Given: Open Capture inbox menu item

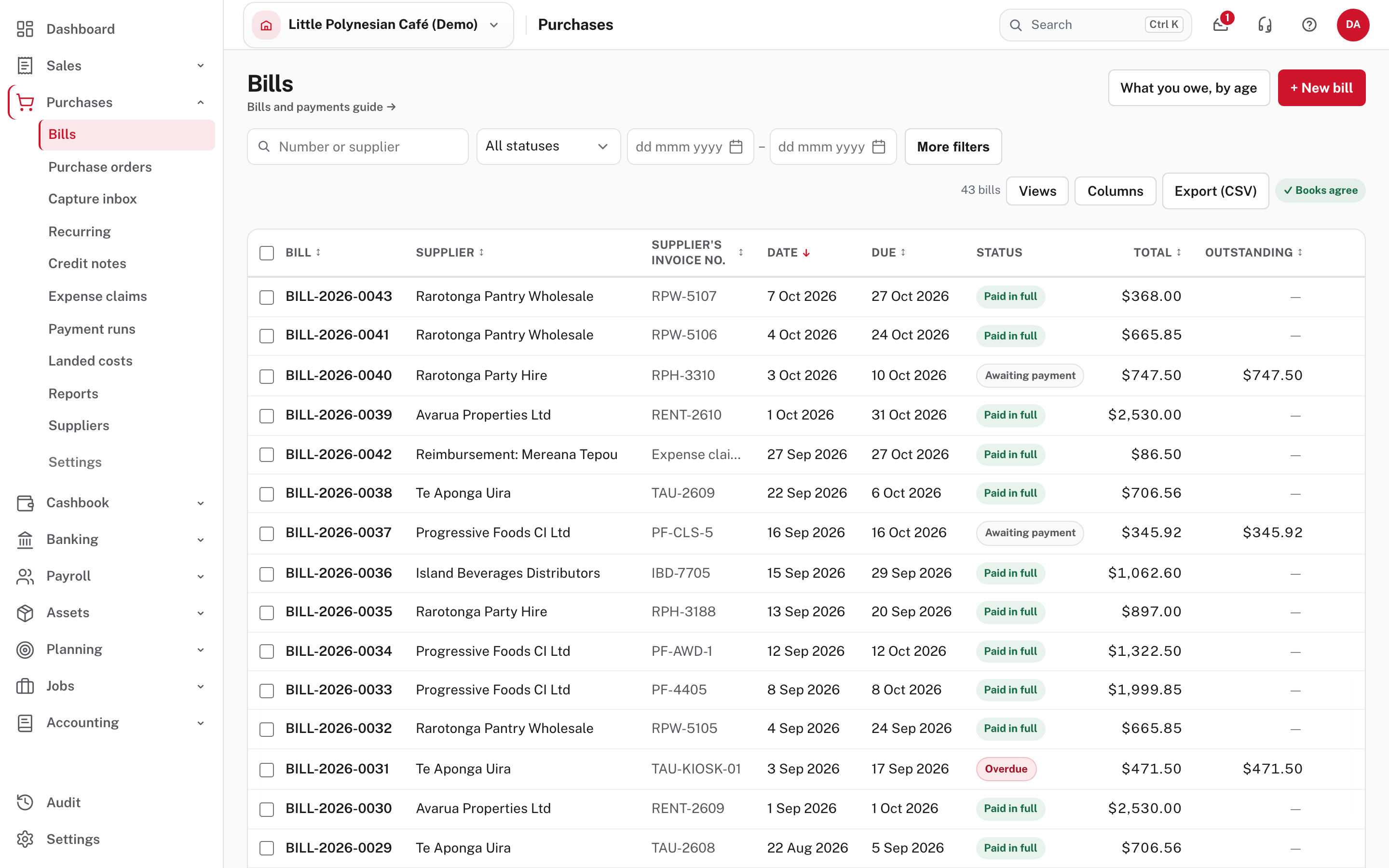Looking at the screenshot, I should tap(93, 199).
